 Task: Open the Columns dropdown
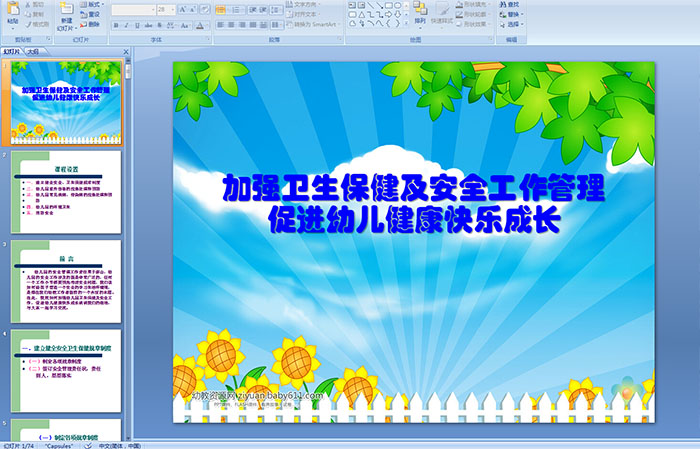[x=277, y=25]
